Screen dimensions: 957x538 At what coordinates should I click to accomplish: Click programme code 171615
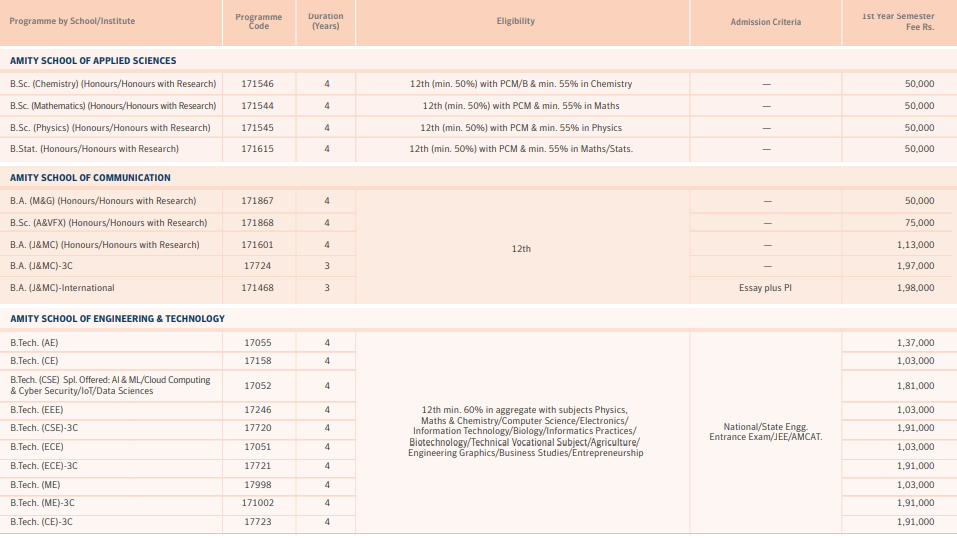click(258, 148)
